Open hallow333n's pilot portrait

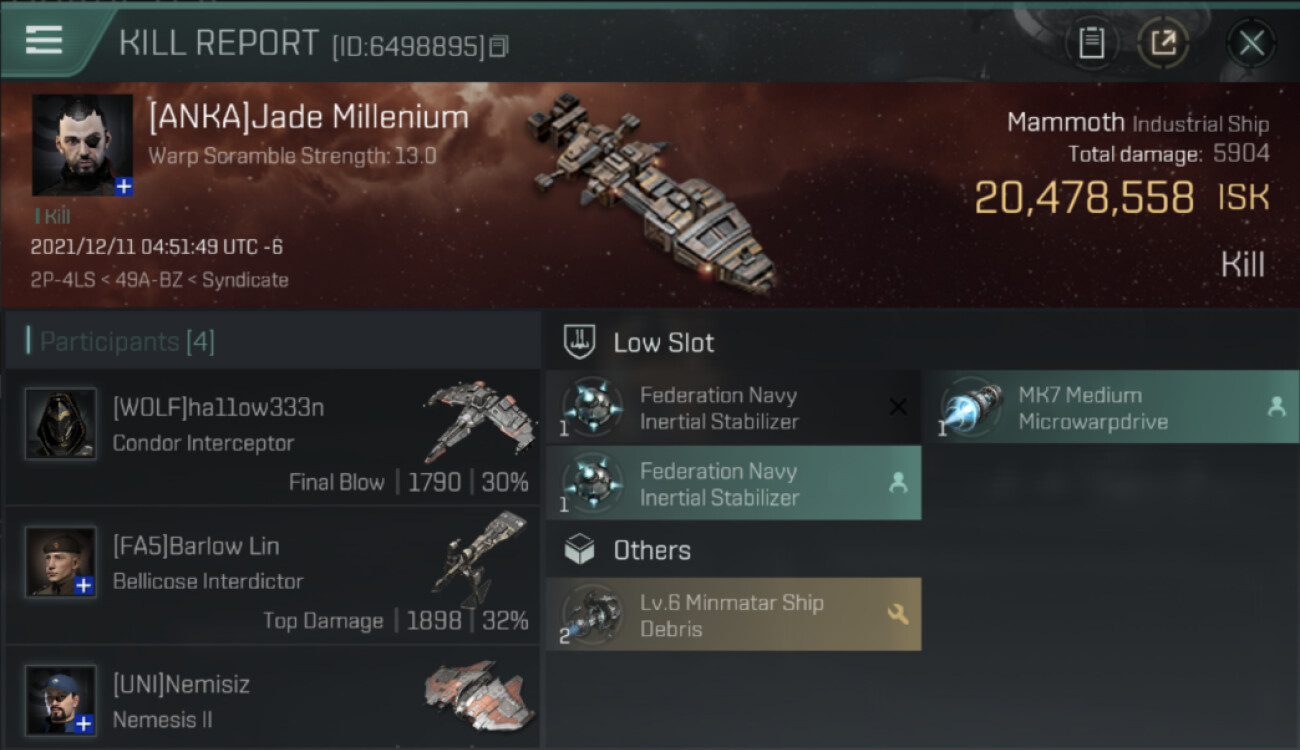point(61,424)
